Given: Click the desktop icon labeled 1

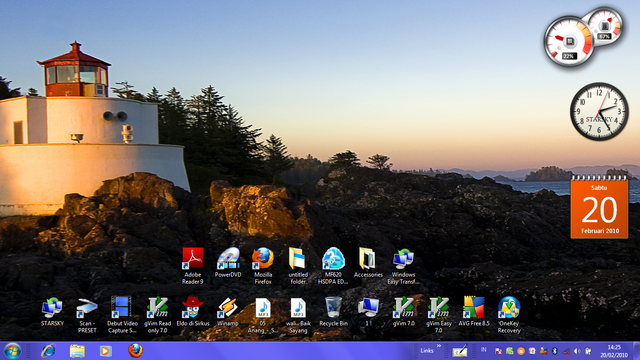Looking at the screenshot, I should [x=368, y=311].
